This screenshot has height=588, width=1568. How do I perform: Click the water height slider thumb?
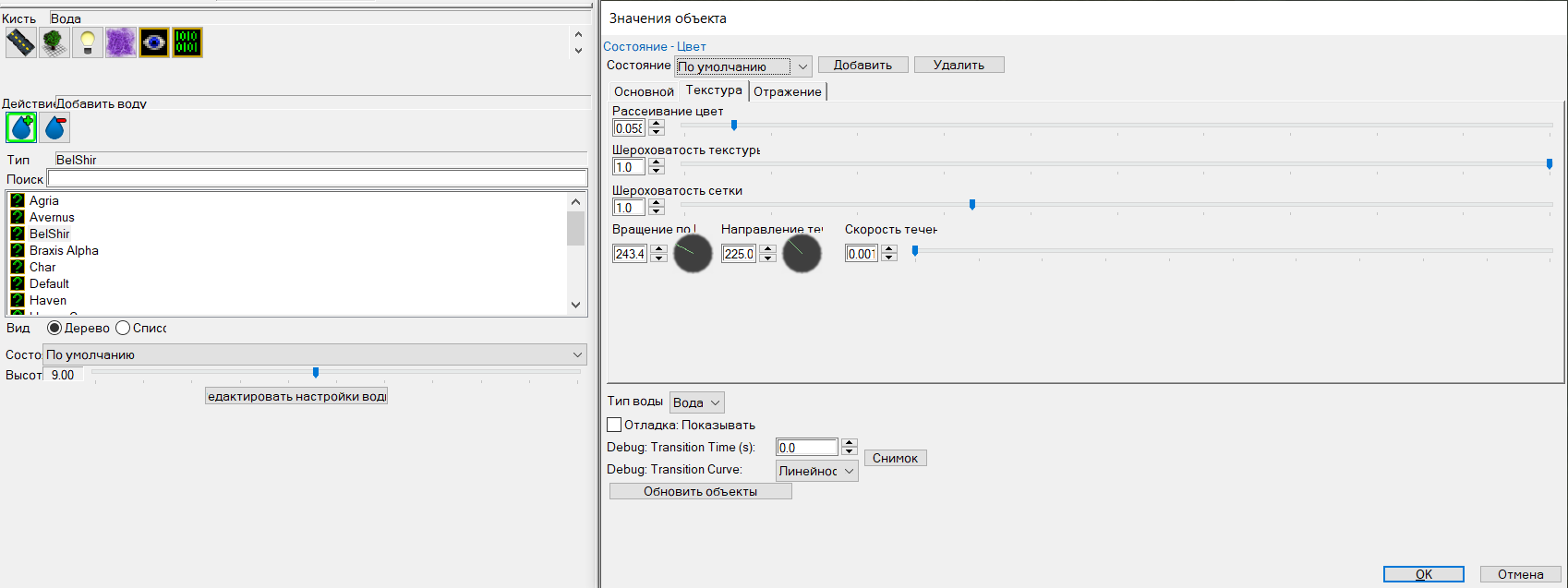pyautogui.click(x=316, y=372)
